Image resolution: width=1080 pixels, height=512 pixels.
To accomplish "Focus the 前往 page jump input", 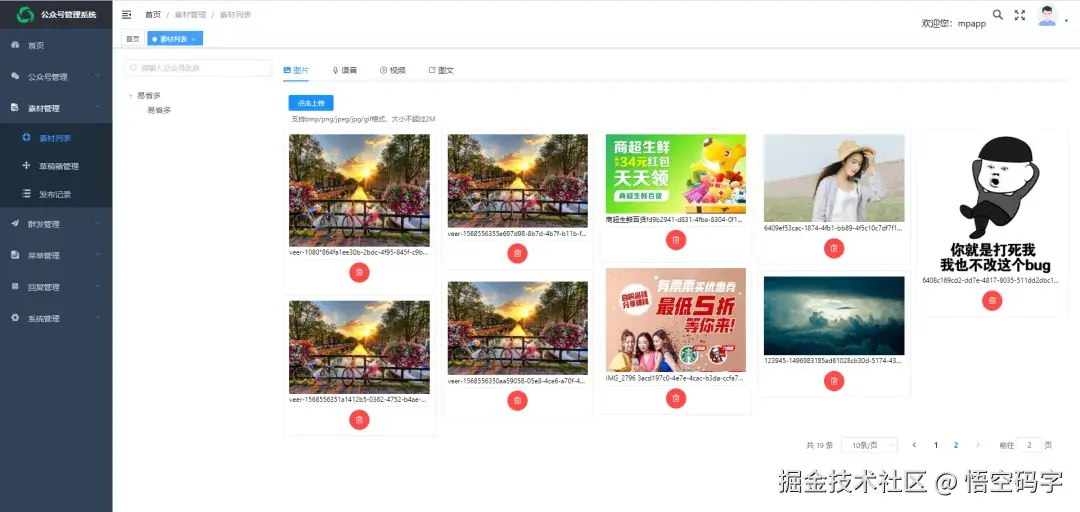I will [x=1029, y=445].
